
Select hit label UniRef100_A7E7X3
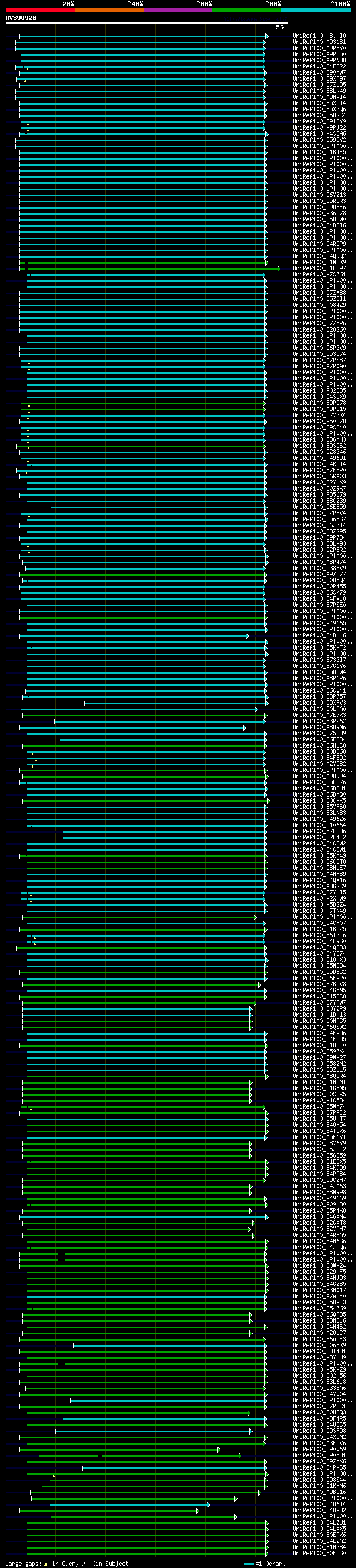(319, 715)
